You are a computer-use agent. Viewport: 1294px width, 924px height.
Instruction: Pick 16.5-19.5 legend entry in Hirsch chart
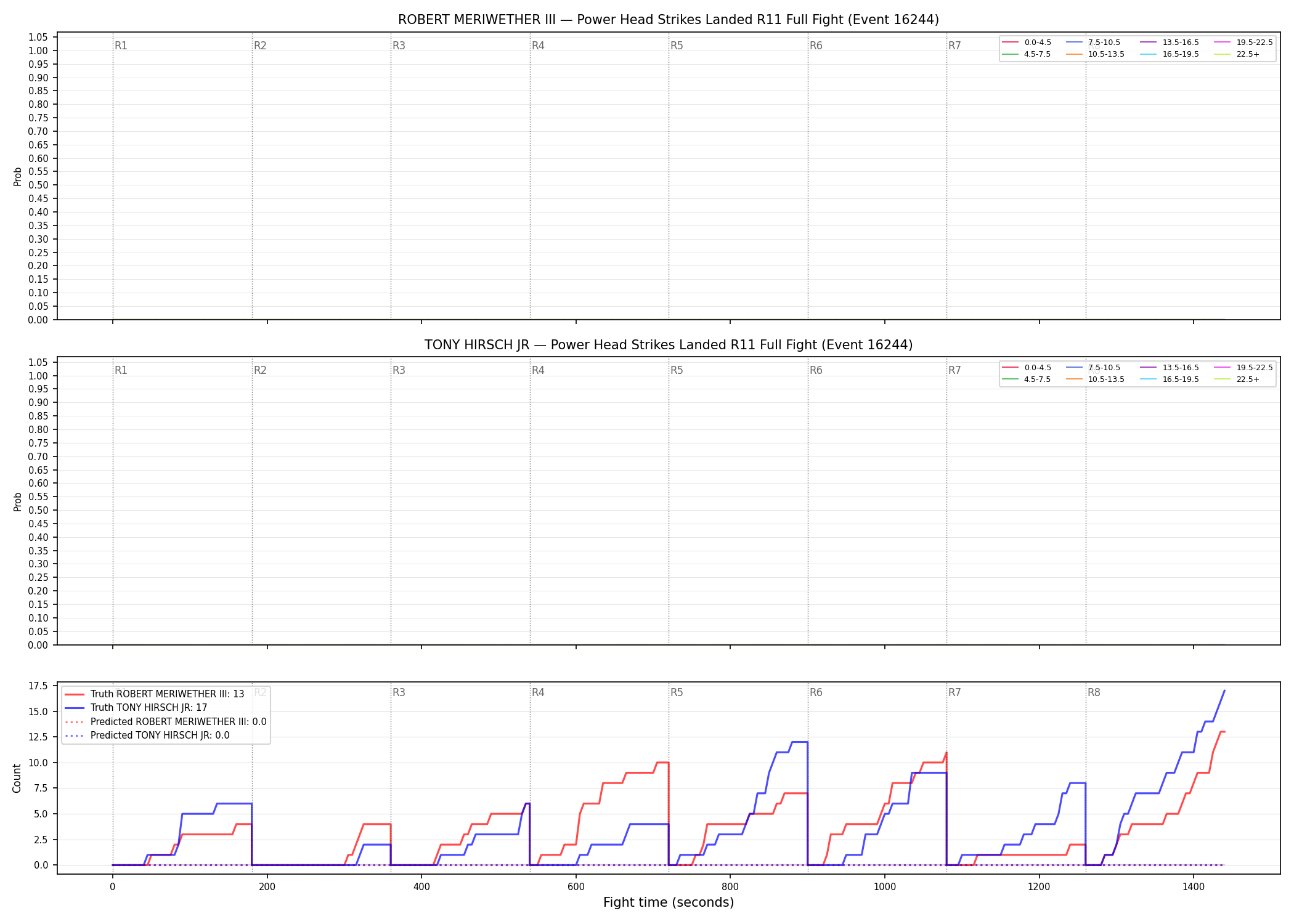point(1170,379)
